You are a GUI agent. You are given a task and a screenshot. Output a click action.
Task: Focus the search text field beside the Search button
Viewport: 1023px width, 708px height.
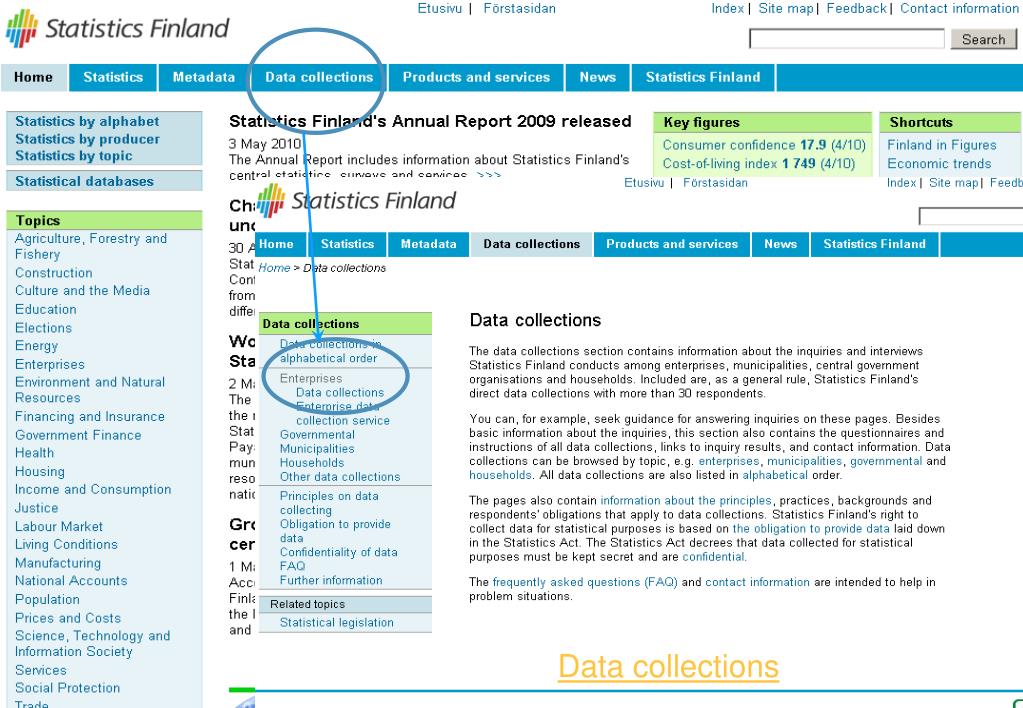pyautogui.click(x=846, y=39)
